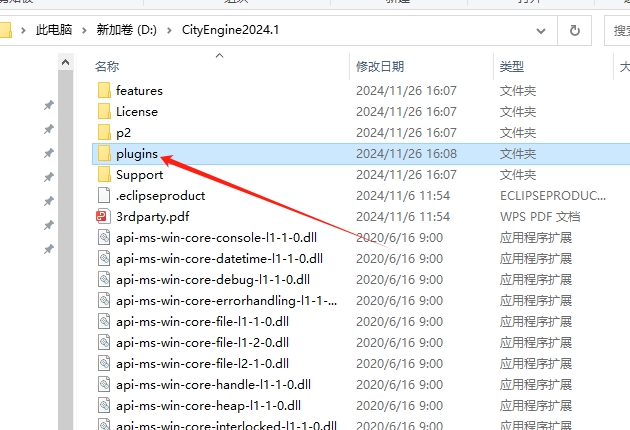
Task: Click the Support folder icon
Action: point(104,174)
